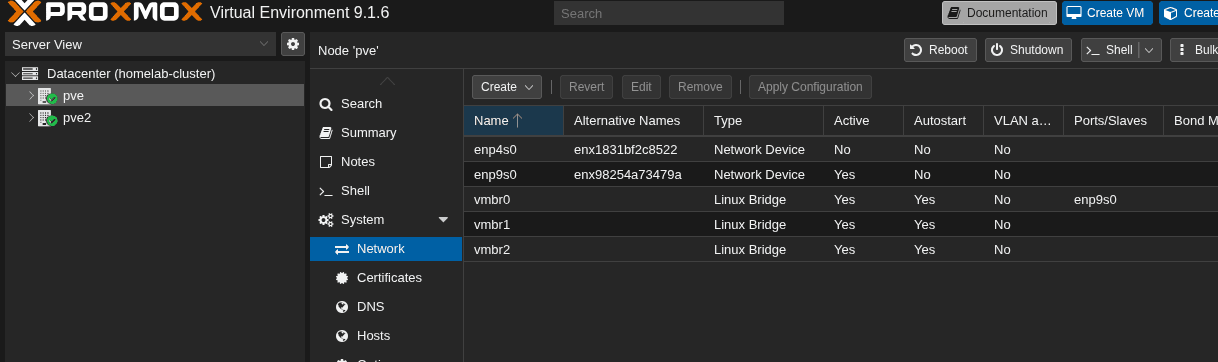Click the enp9s0 port of vmbr0

pos(1095,199)
